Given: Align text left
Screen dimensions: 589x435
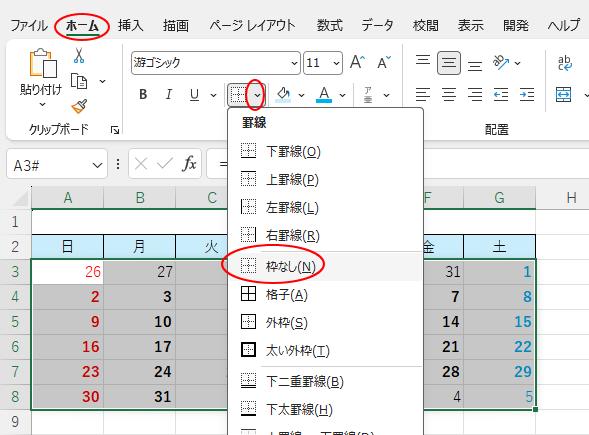Looking at the screenshot, I should pos(423,95).
